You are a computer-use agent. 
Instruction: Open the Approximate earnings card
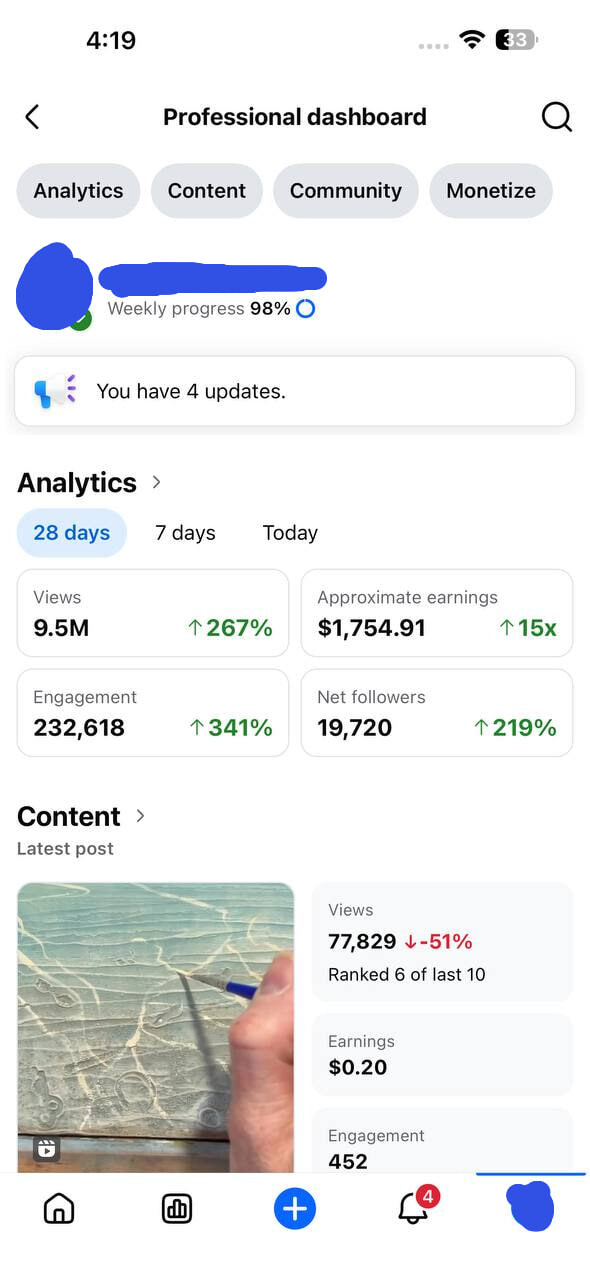point(437,613)
